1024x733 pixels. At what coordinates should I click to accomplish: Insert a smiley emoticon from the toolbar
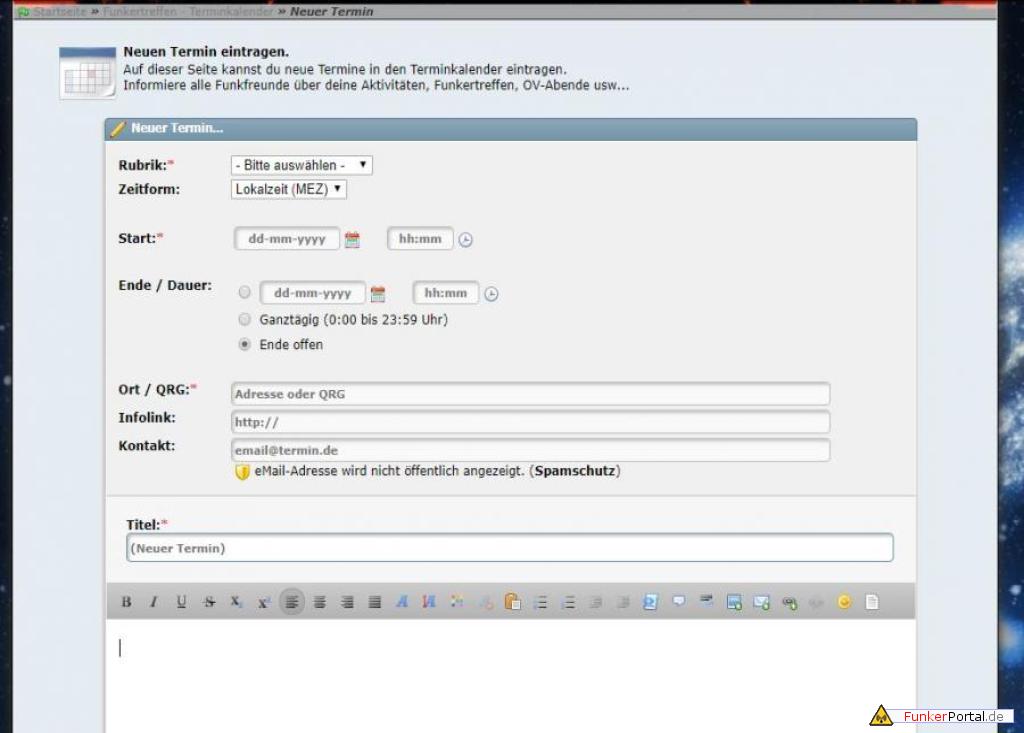pos(844,602)
